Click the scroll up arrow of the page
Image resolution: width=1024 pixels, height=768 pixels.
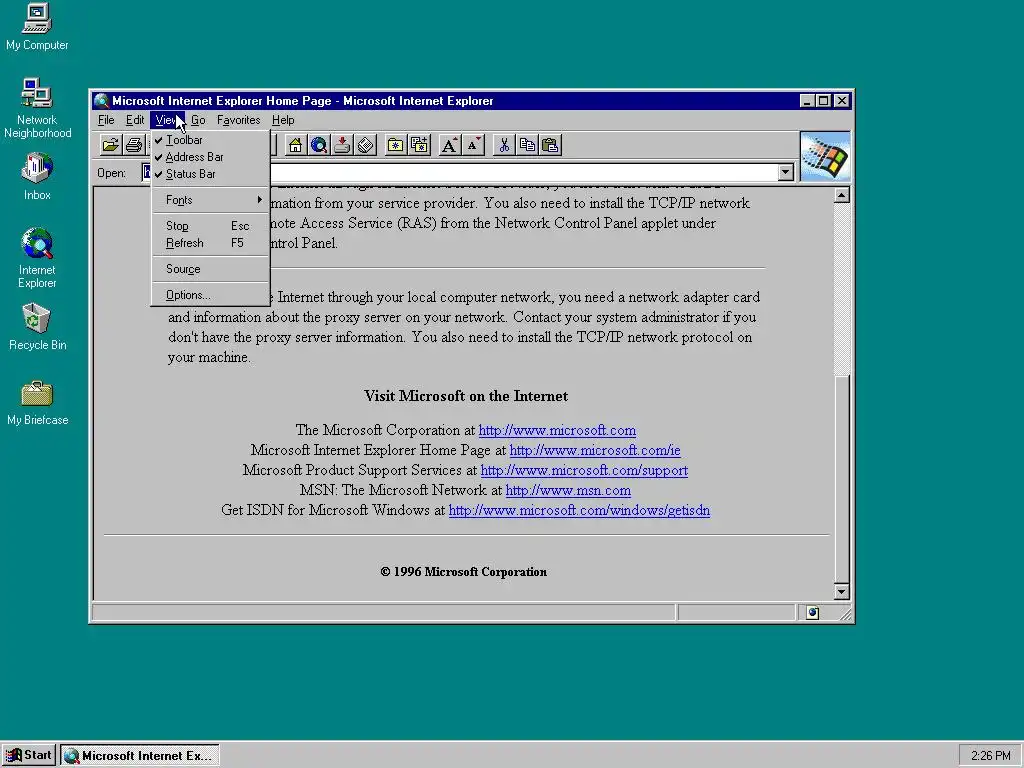click(x=842, y=195)
